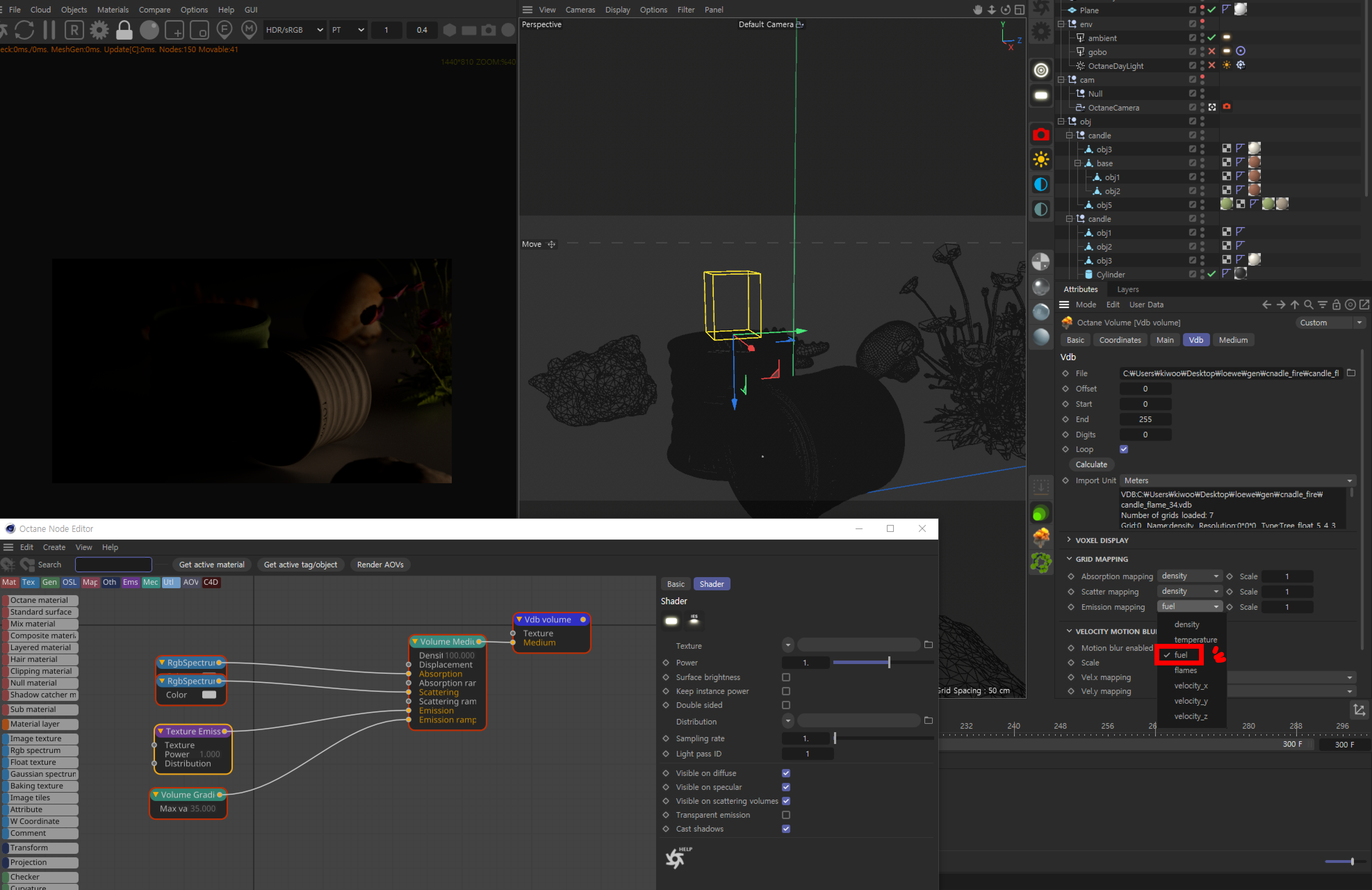Click the clay mode sphere icon
1372x890 pixels.
[x=149, y=30]
